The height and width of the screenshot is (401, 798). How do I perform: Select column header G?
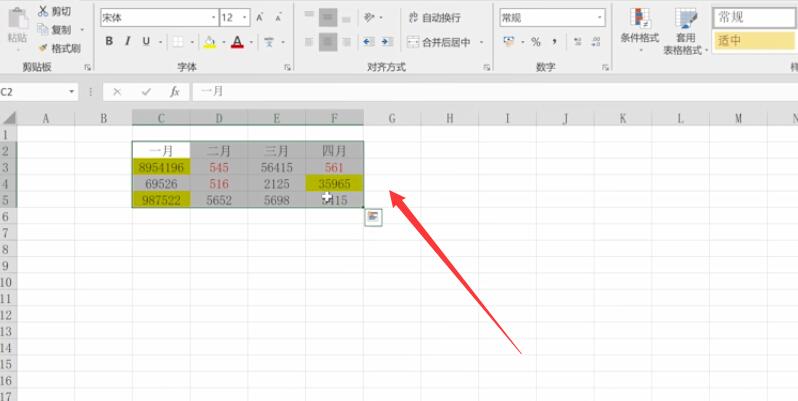(392, 119)
